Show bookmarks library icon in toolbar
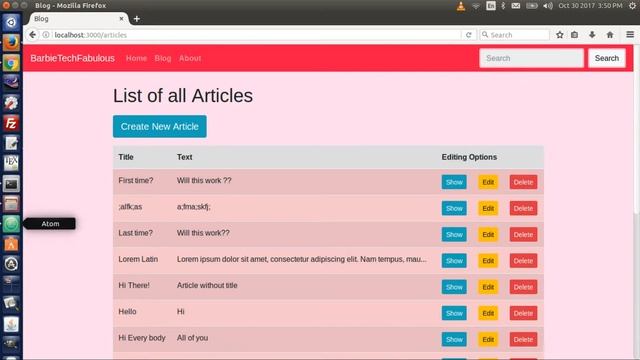 coord(574,35)
